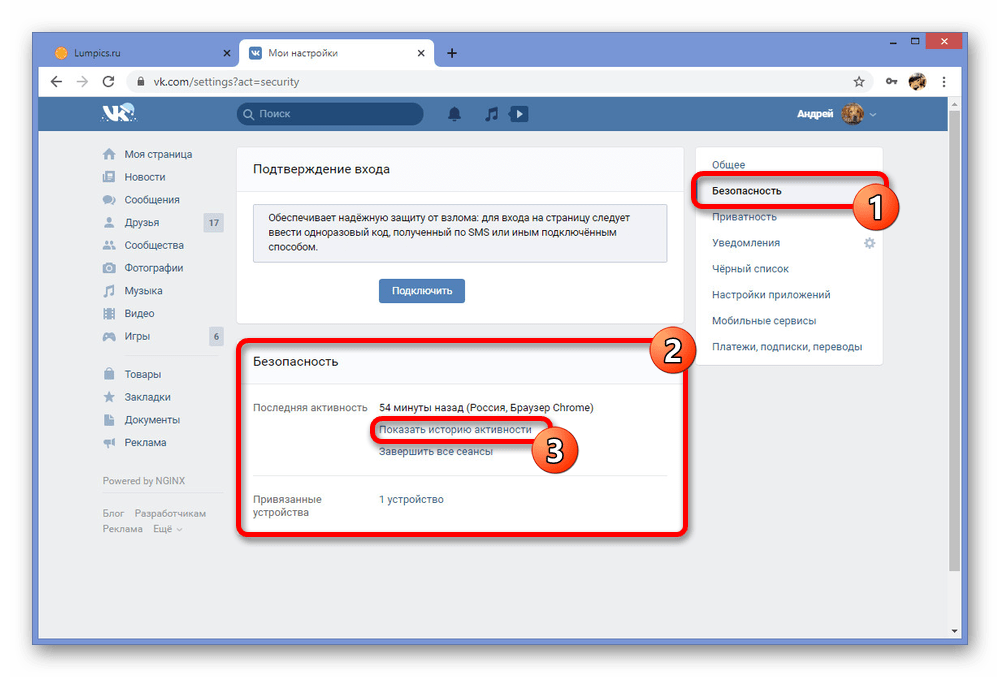Screen dimensions: 1000x677
Task: Click Завершить все сеансы link
Action: 436,451
